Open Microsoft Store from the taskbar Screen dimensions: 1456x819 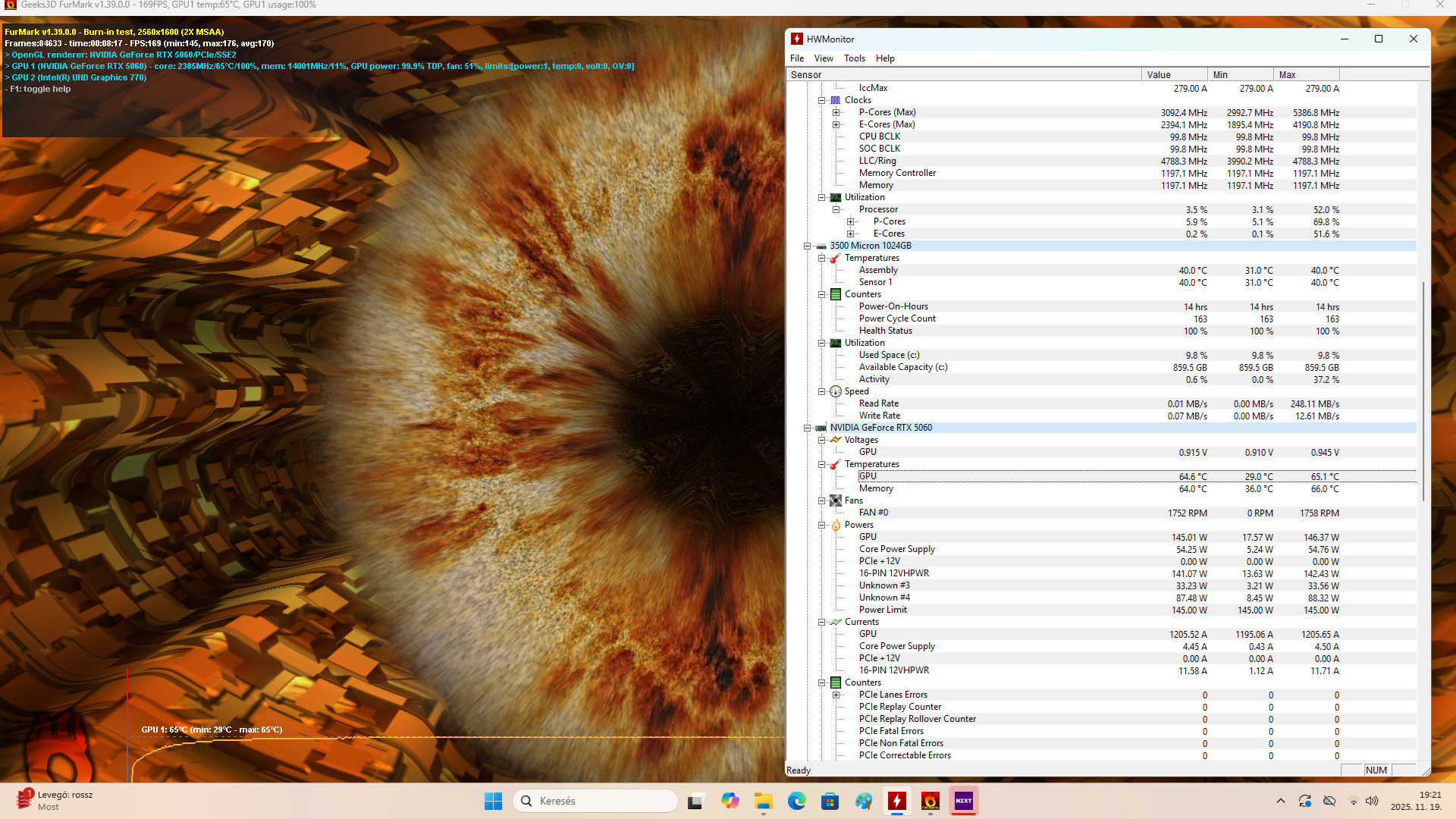830,801
